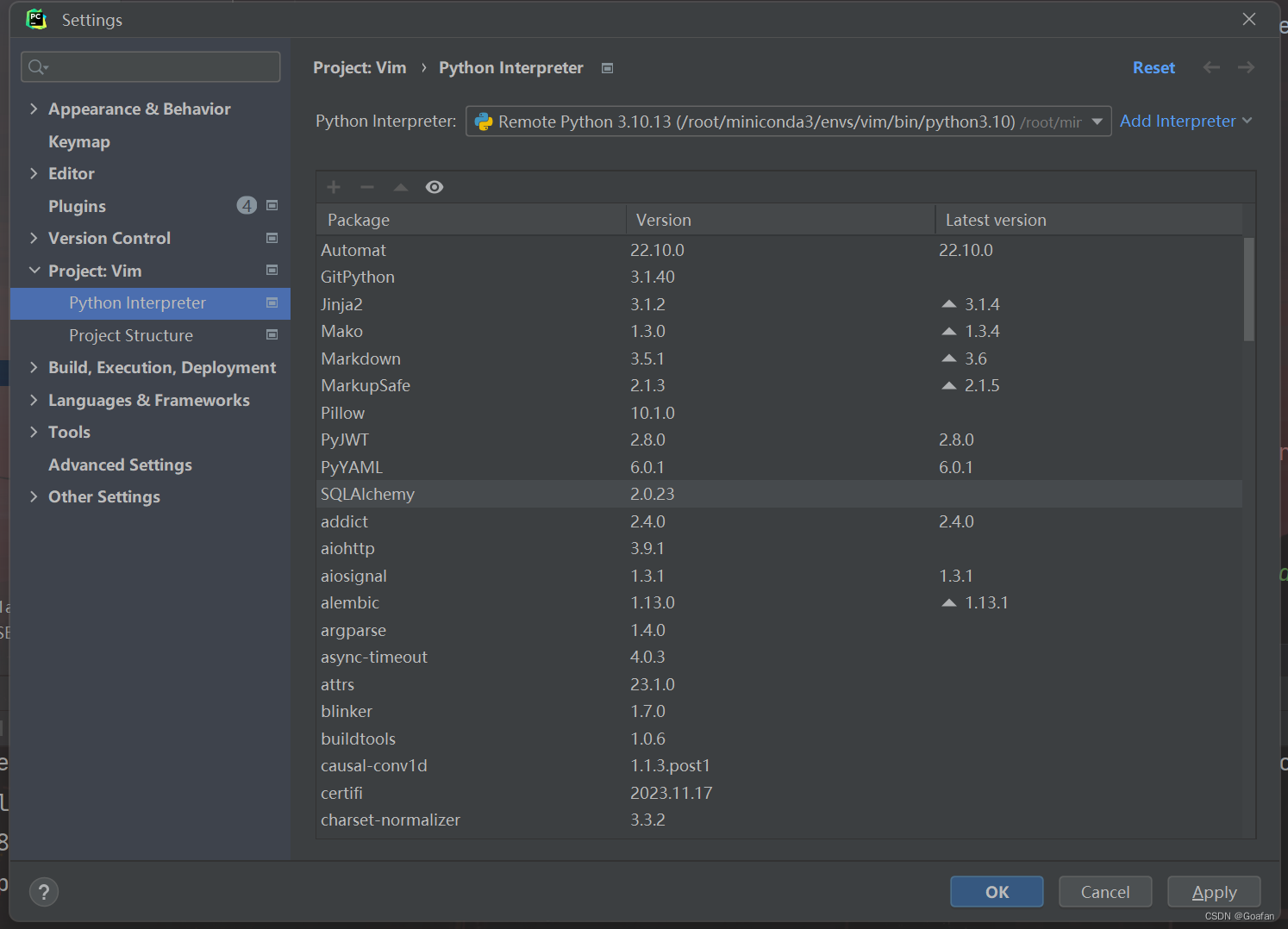Open the Python Interpreter dropdown

click(1096, 121)
